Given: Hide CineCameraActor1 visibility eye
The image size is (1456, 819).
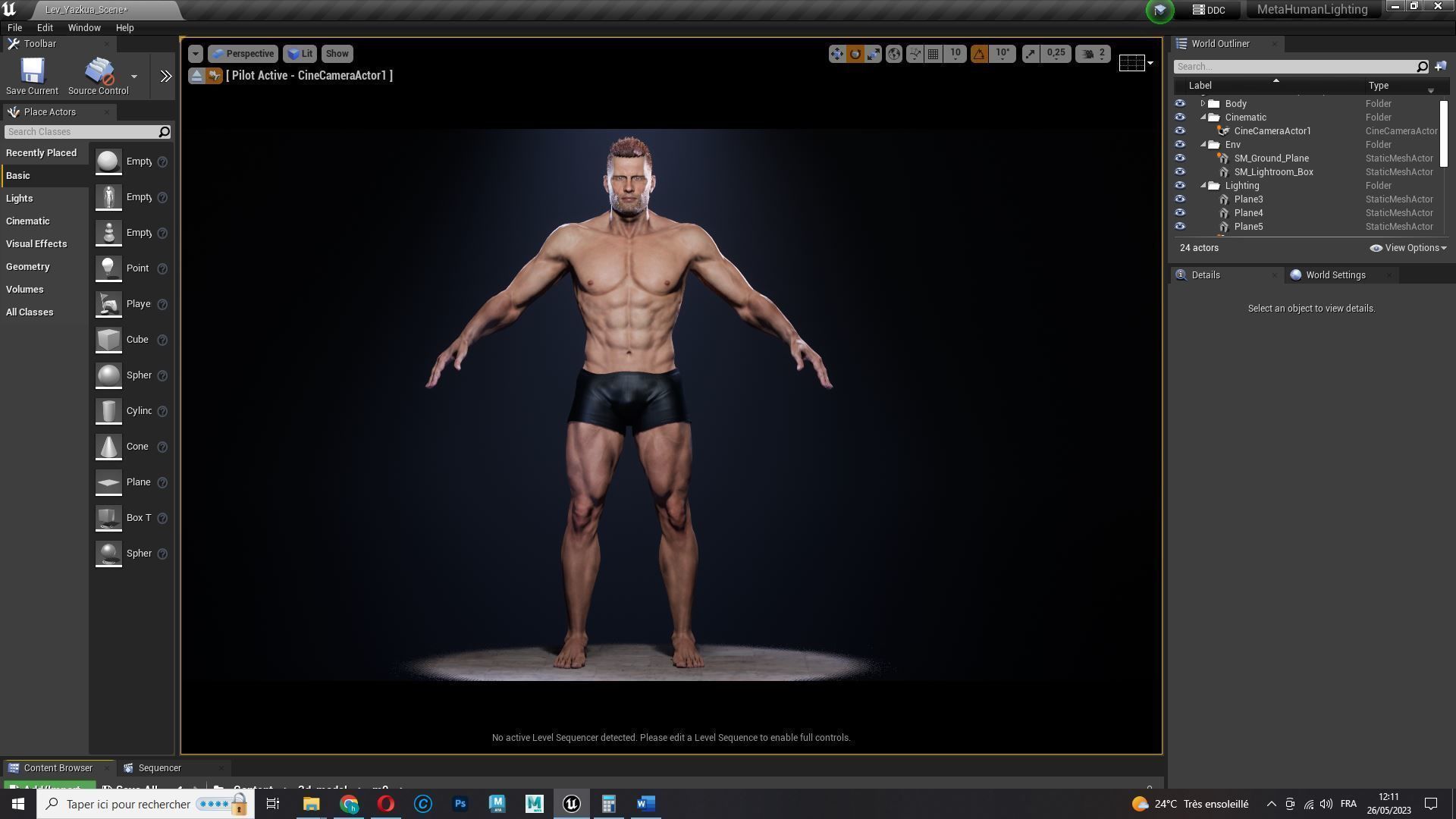Looking at the screenshot, I should pyautogui.click(x=1180, y=131).
